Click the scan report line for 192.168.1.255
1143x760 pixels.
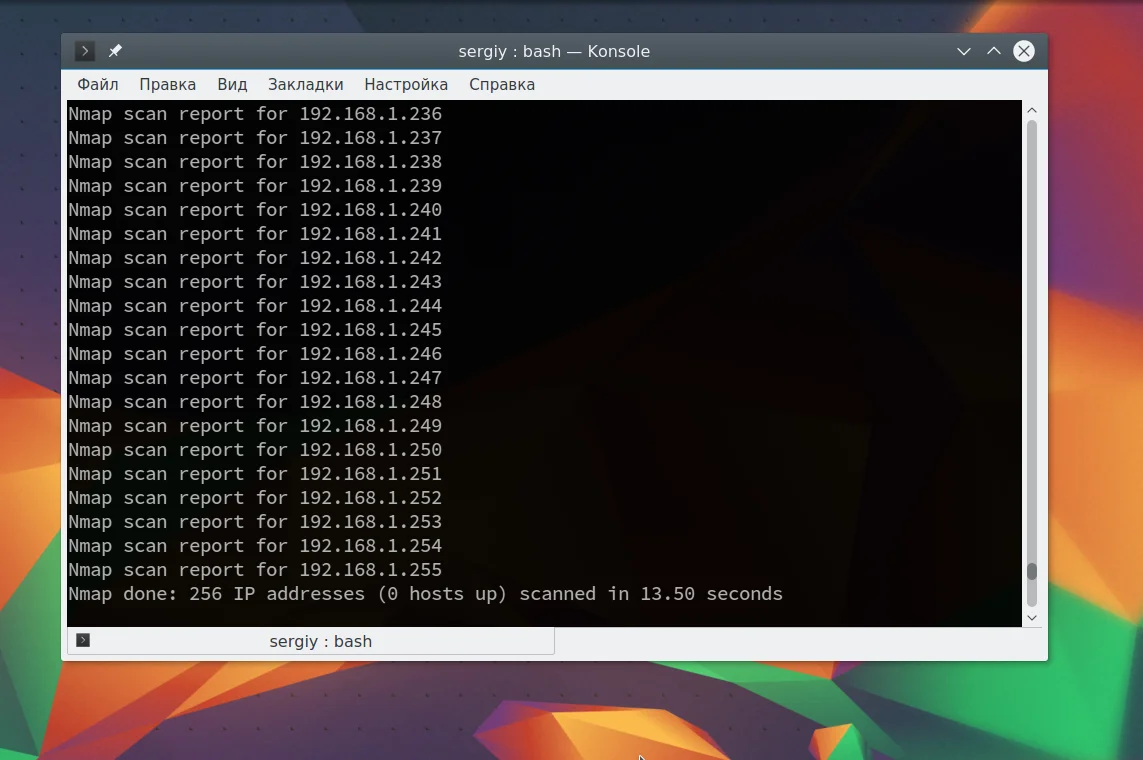point(255,571)
